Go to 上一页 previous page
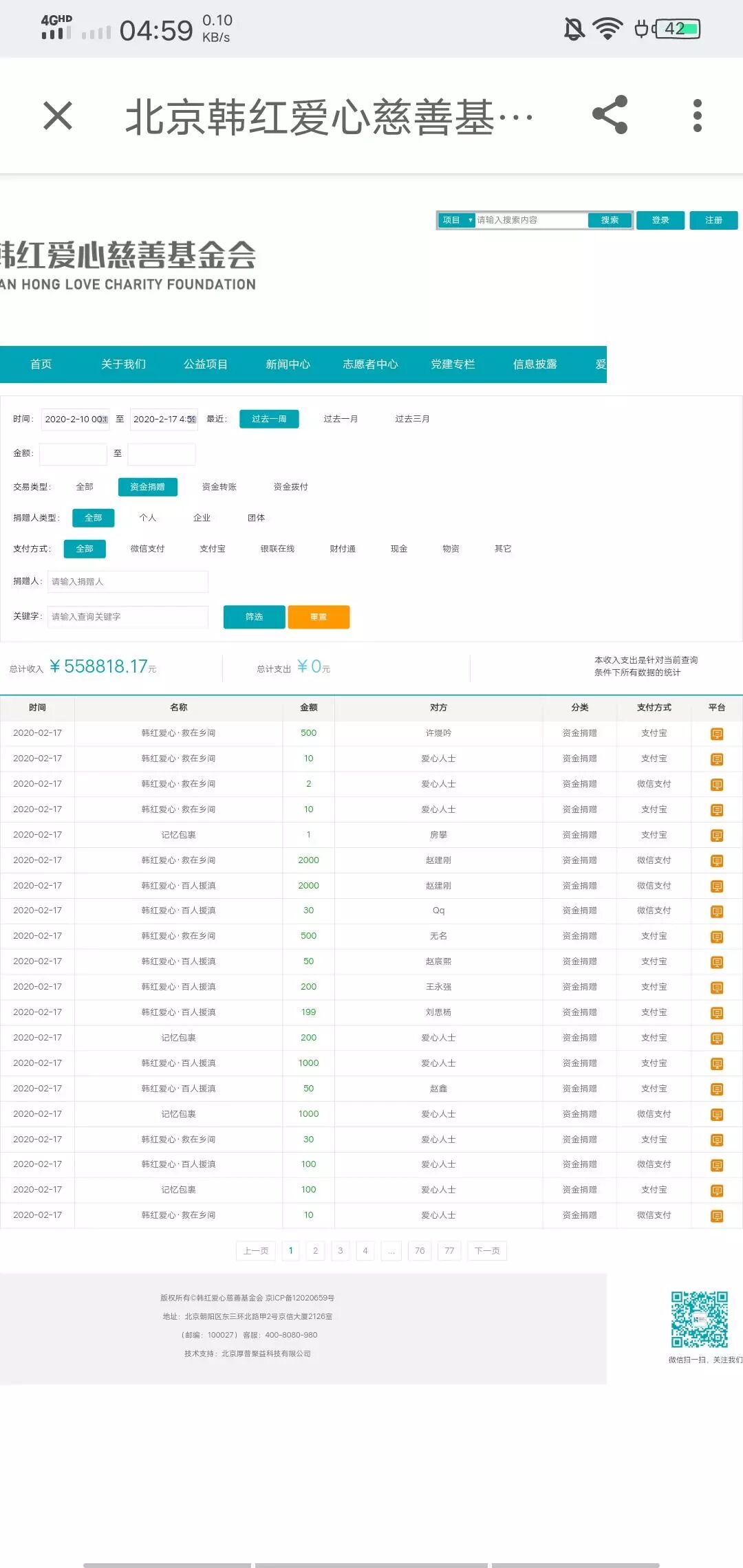Screen dimensions: 743x1568 pyautogui.click(x=256, y=1251)
